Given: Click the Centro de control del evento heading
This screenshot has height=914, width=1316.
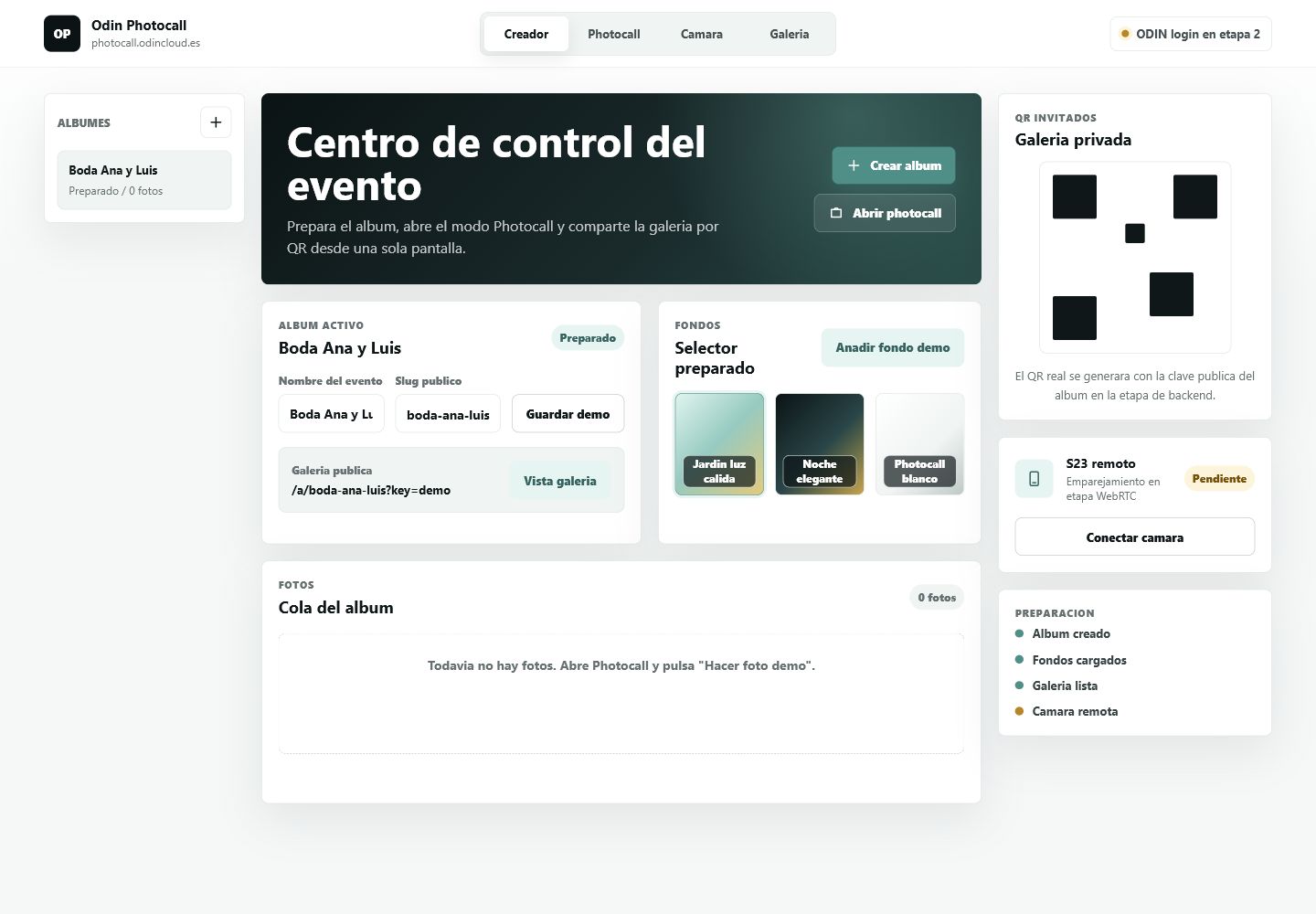Looking at the screenshot, I should point(496,164).
